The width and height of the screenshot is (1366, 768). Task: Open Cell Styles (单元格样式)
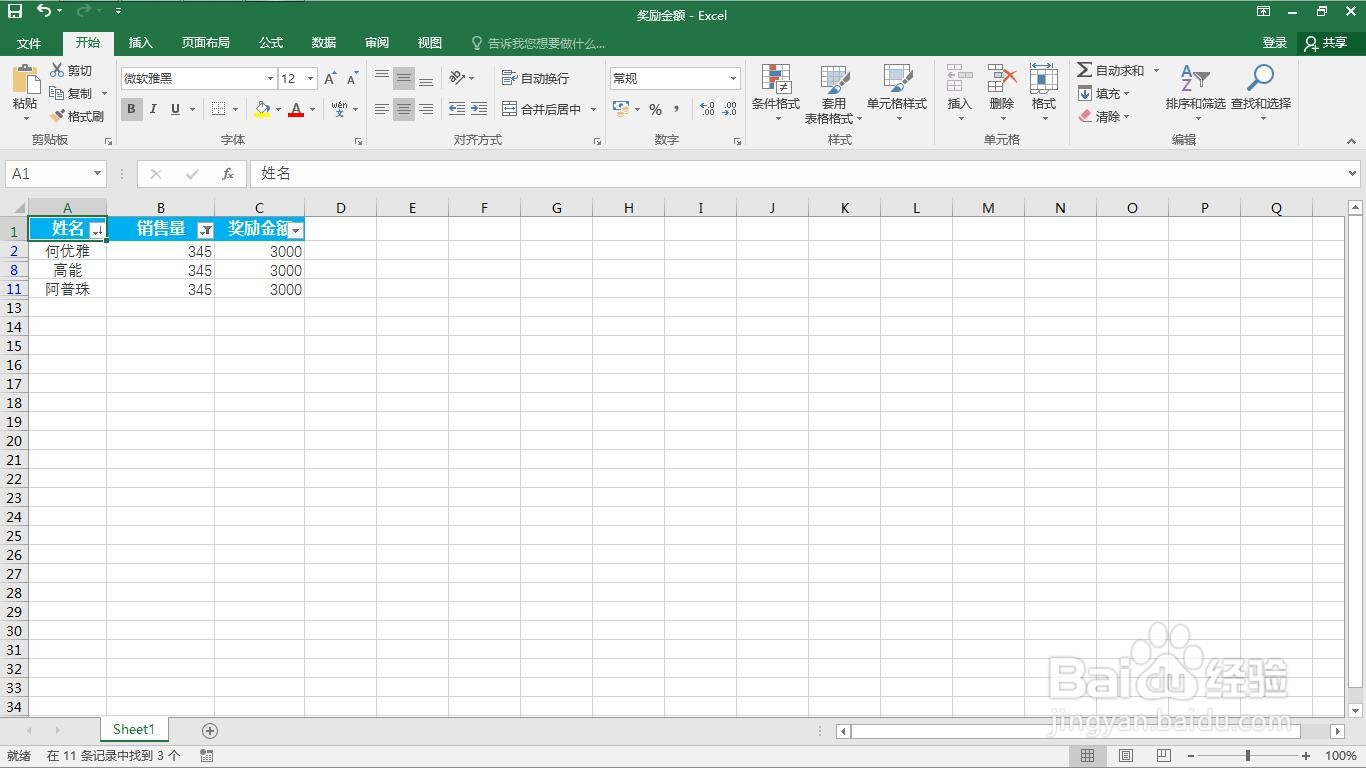click(897, 92)
